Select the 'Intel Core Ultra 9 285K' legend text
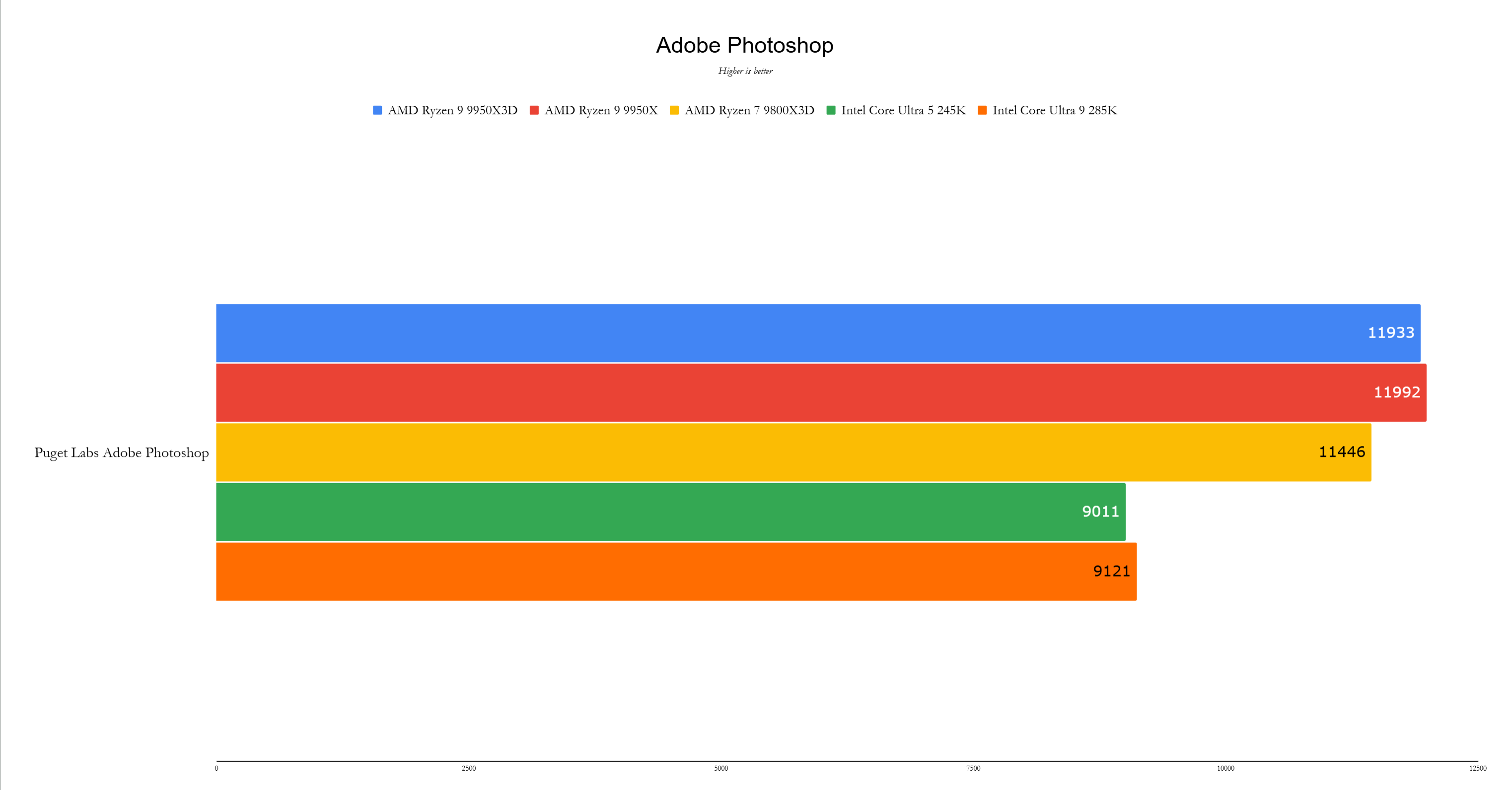This screenshot has width=1512, height=790. coord(1055,110)
